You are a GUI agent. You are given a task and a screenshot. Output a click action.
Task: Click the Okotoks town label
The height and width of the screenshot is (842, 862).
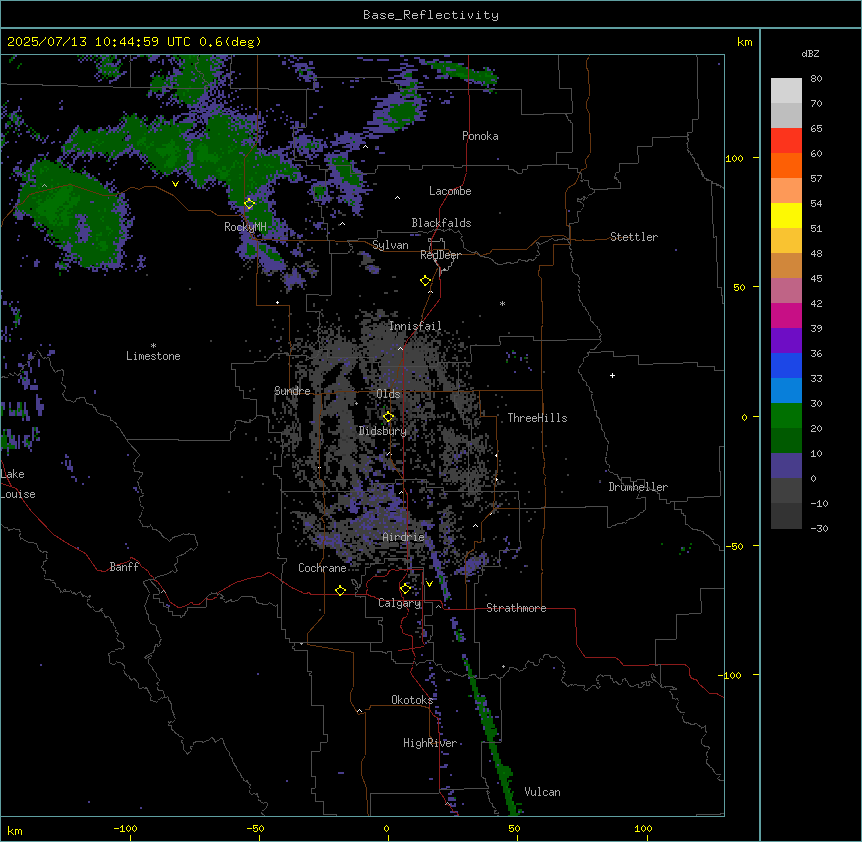point(412,700)
